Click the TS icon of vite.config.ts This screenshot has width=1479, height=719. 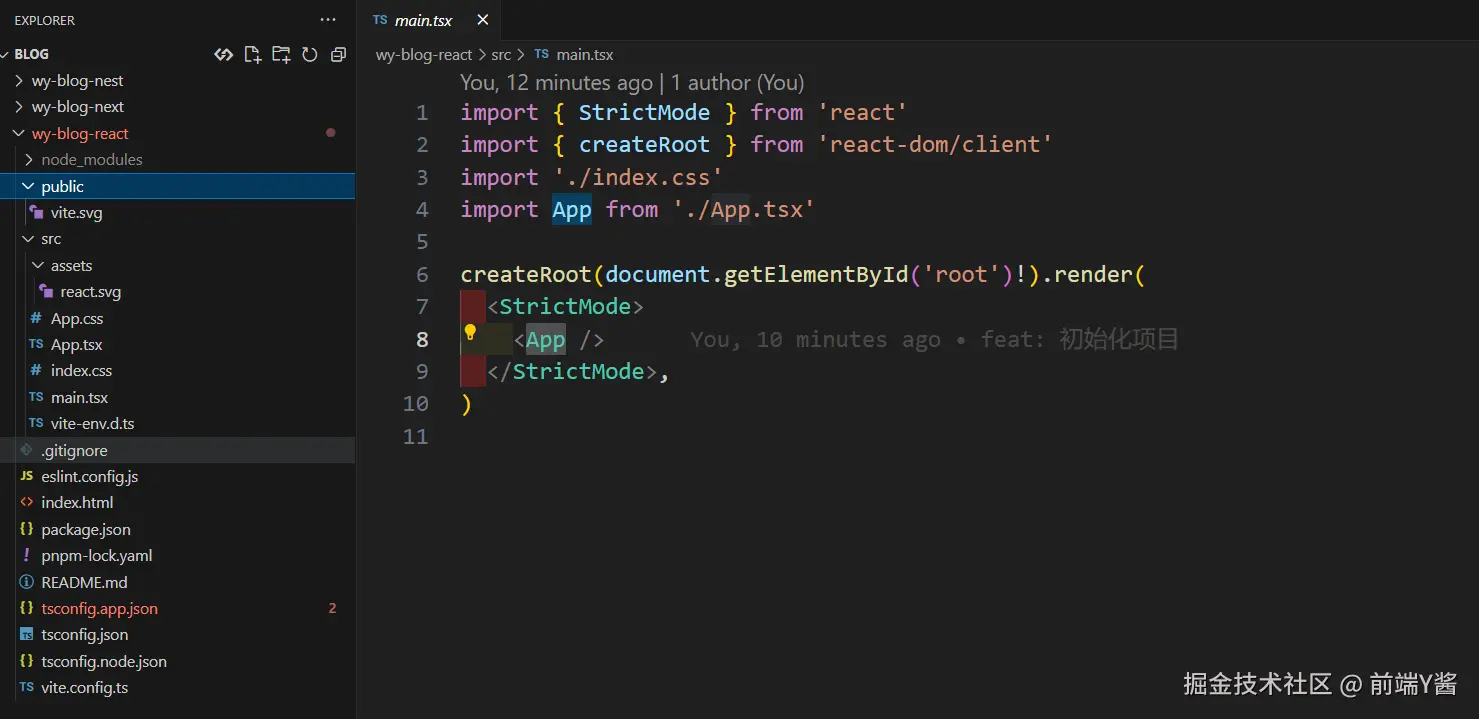(x=26, y=687)
